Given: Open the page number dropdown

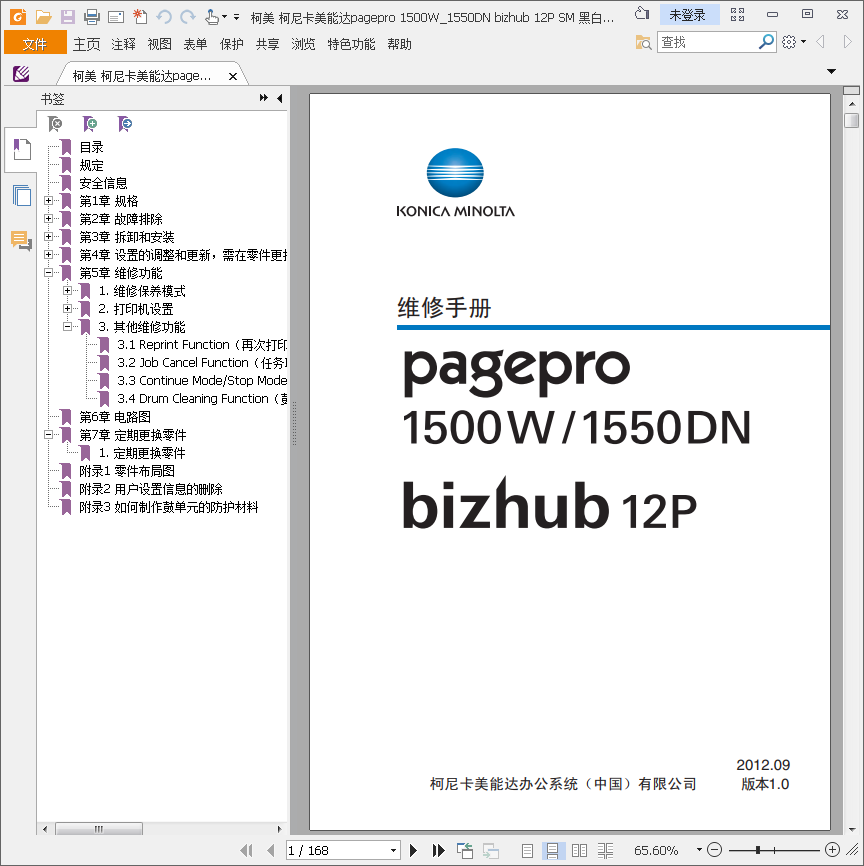Looking at the screenshot, I should [393, 851].
